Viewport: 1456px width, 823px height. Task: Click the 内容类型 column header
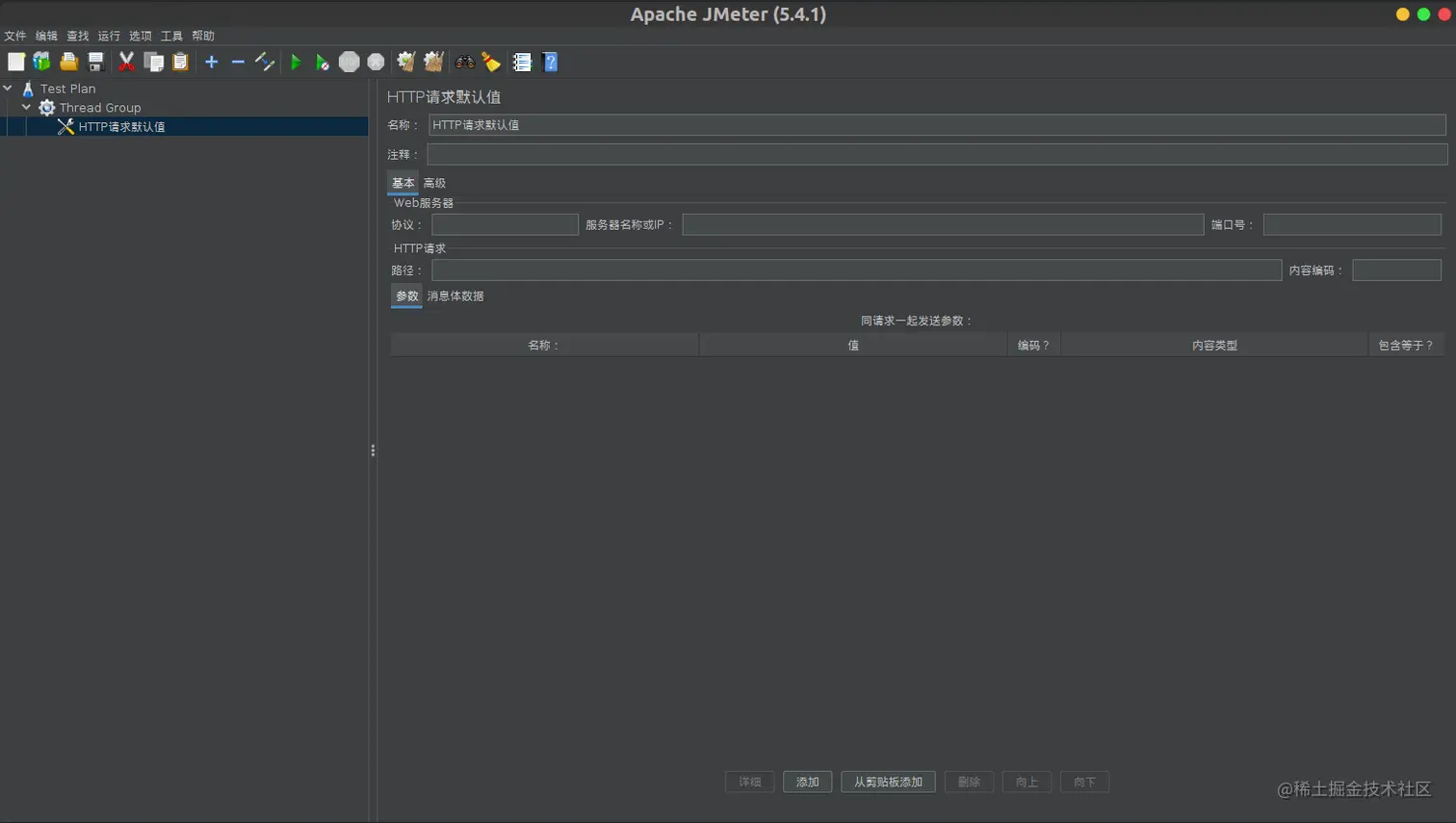tap(1214, 345)
